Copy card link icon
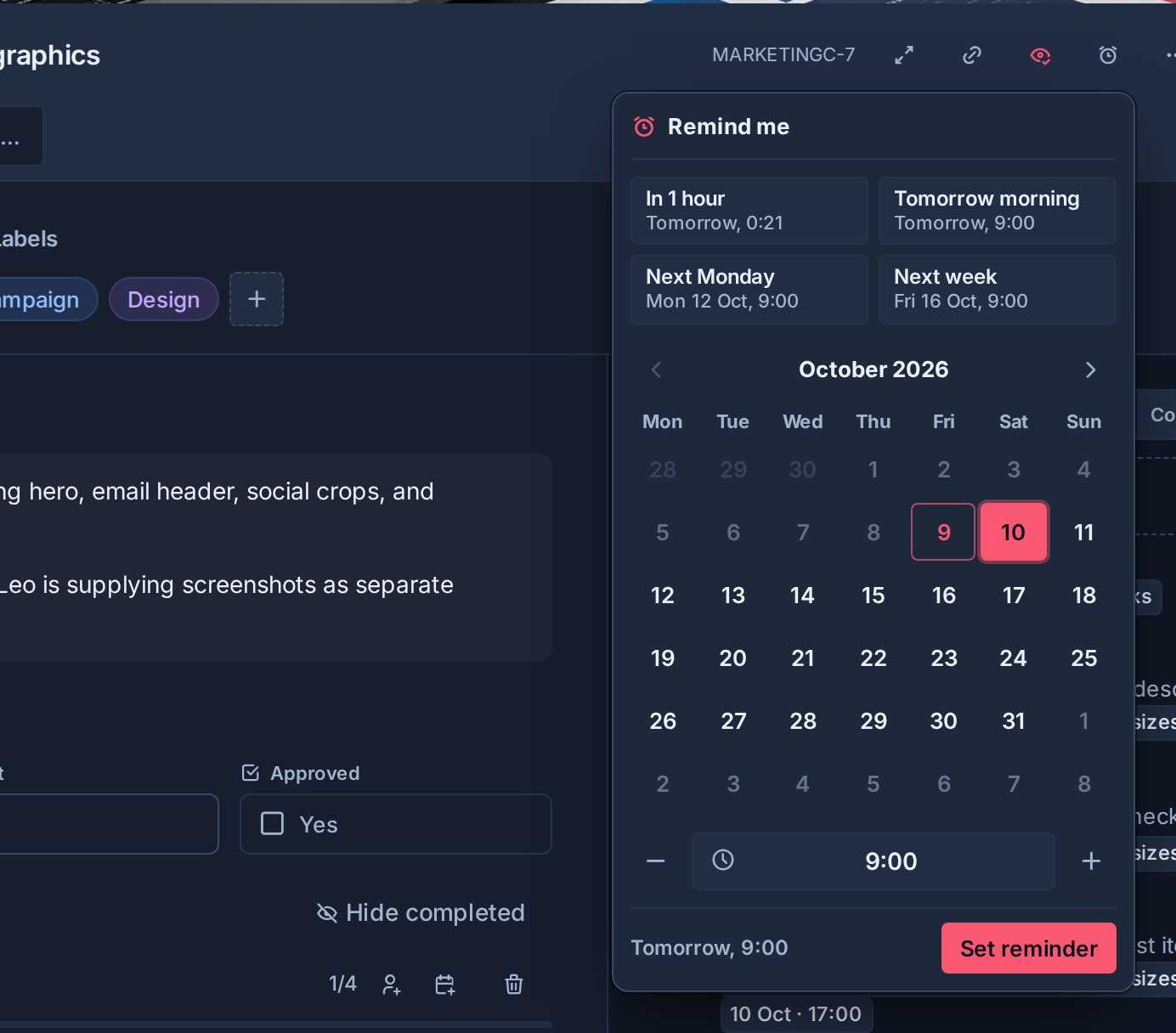The width and height of the screenshot is (1176, 1033). (x=972, y=55)
